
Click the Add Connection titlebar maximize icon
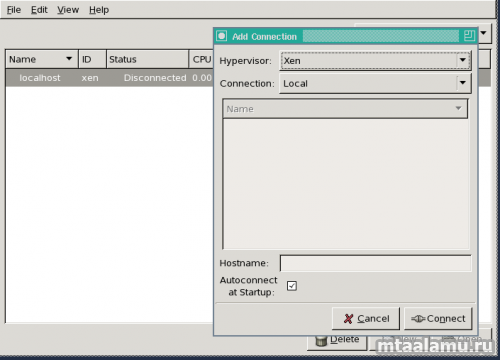pos(469,36)
